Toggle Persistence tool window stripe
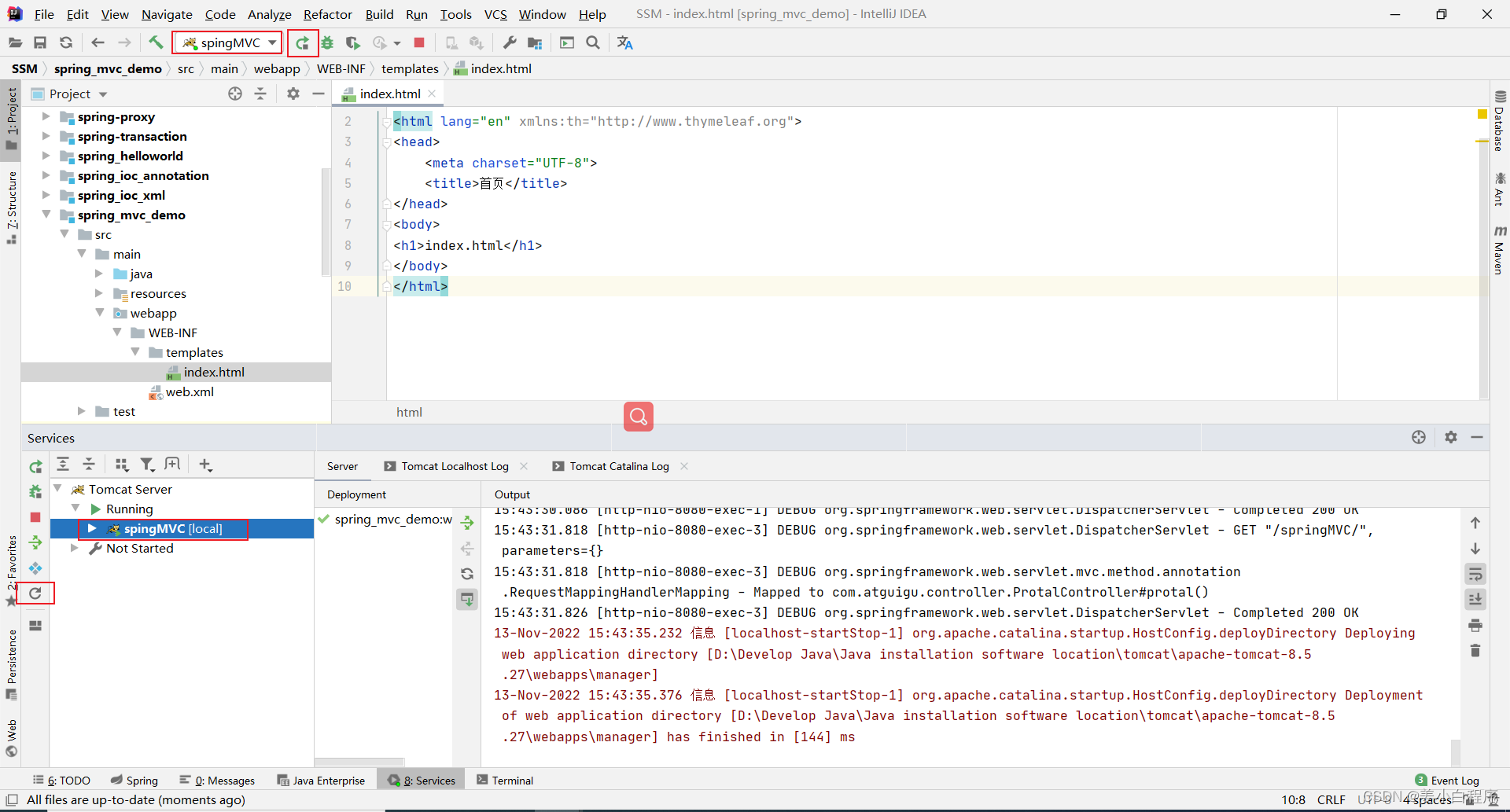The width and height of the screenshot is (1510, 812). [x=12, y=664]
